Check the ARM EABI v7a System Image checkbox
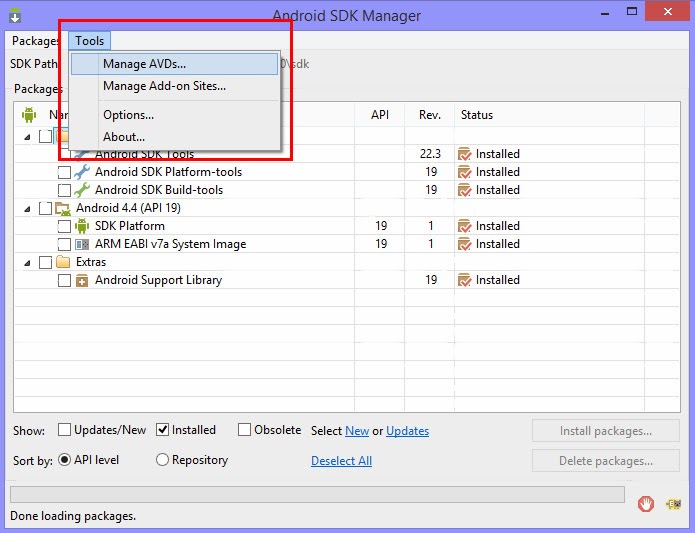The height and width of the screenshot is (533, 695). click(x=64, y=244)
